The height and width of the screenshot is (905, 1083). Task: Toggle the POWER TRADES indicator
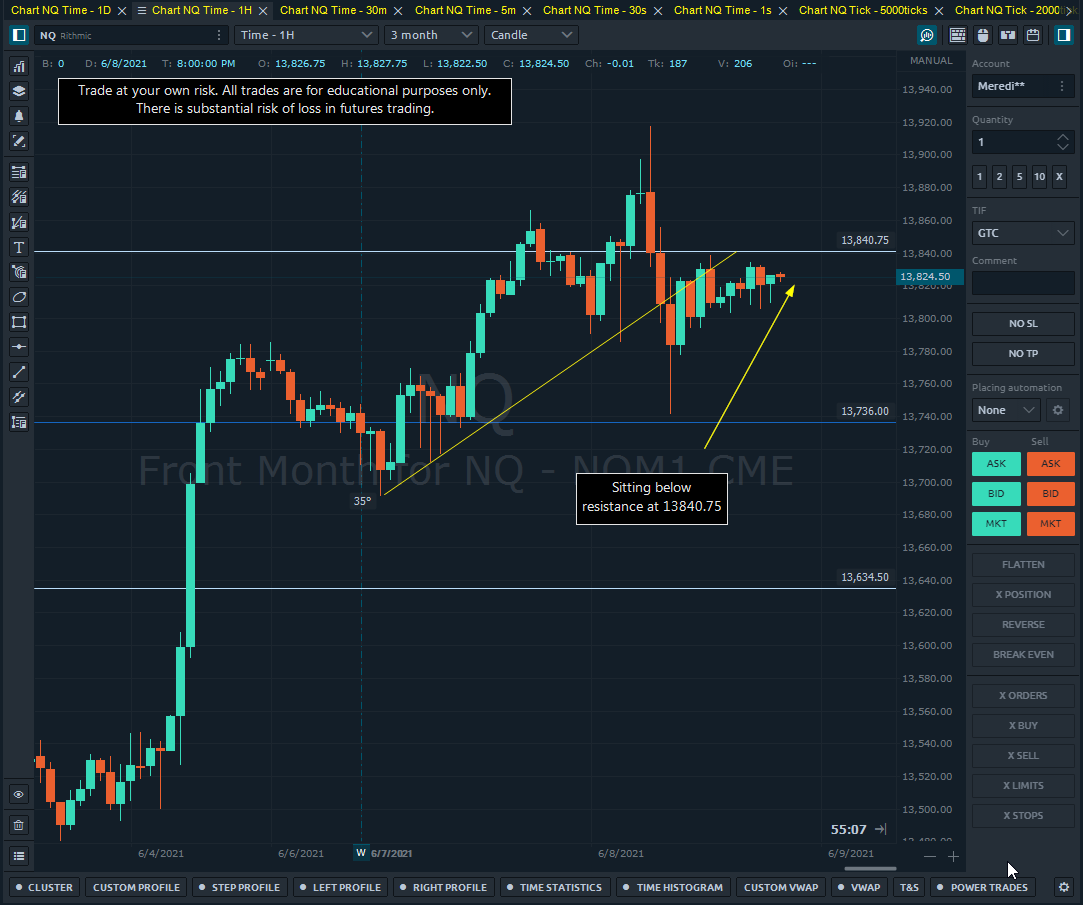pyautogui.click(x=982, y=887)
